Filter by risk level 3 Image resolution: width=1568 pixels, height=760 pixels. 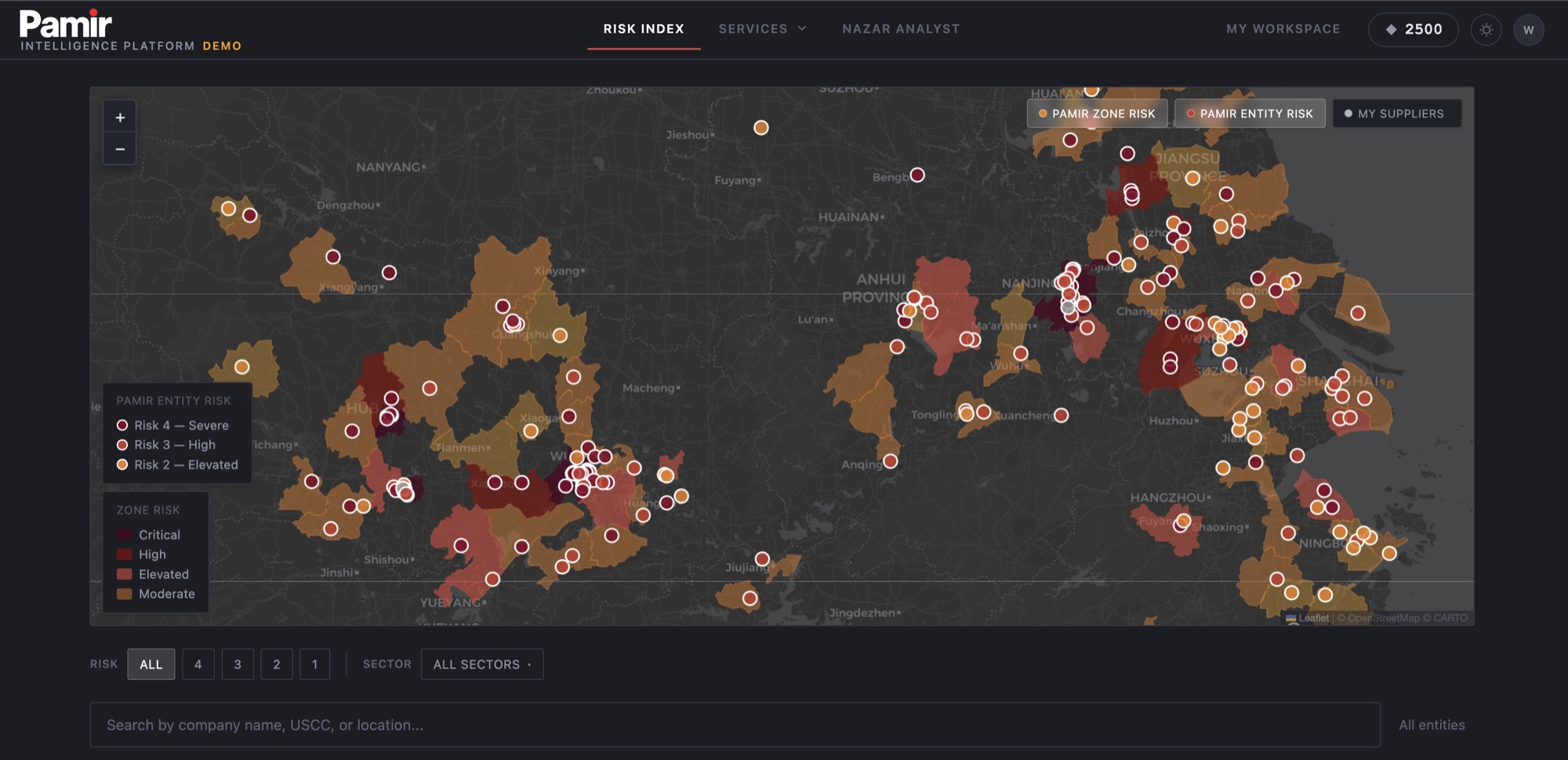pyautogui.click(x=238, y=664)
